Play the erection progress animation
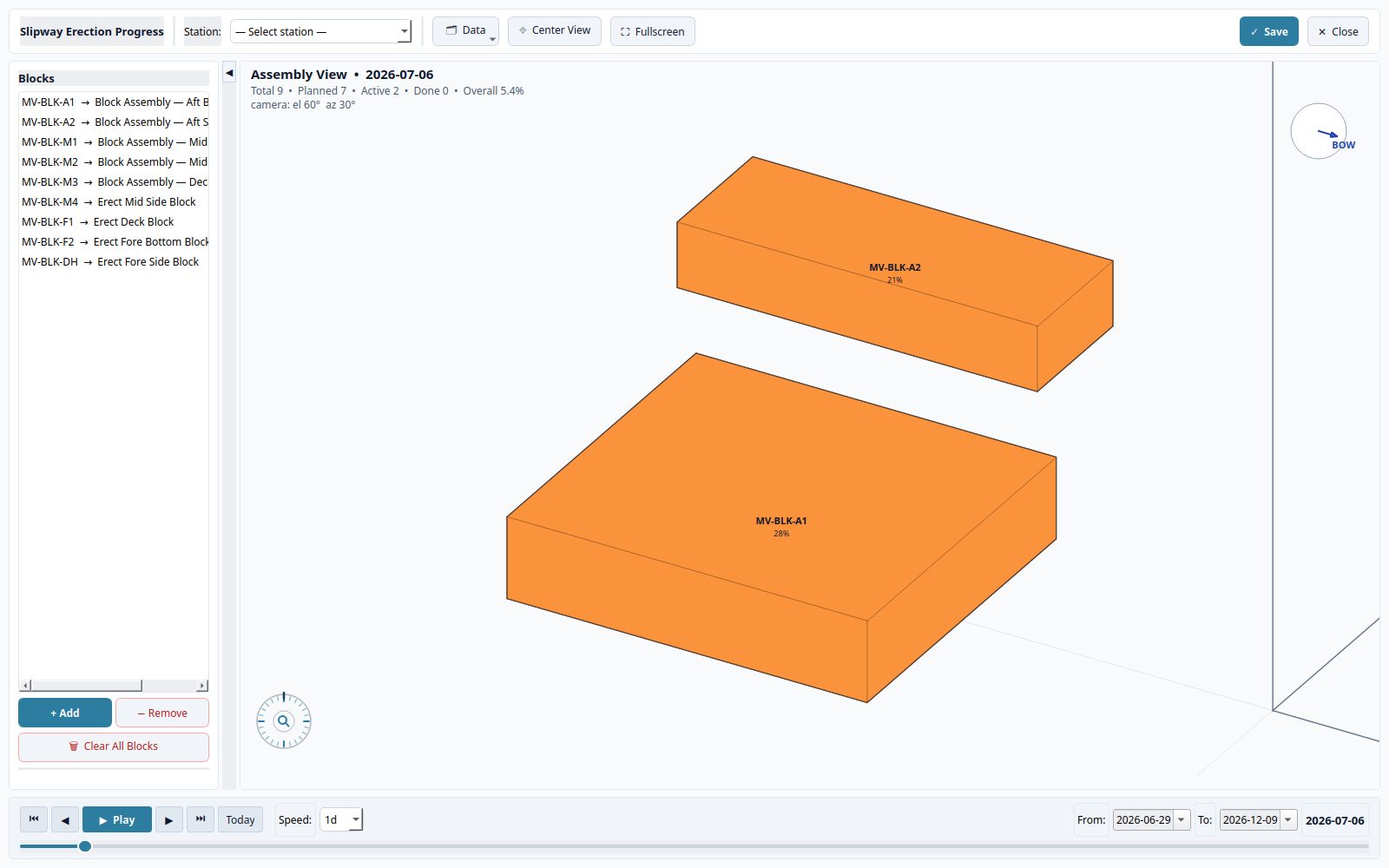Image resolution: width=1389 pixels, height=868 pixels. 117,819
